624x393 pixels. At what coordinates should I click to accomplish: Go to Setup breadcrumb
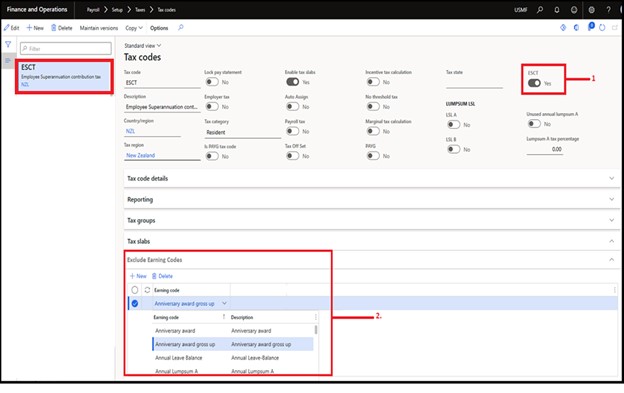coord(117,10)
